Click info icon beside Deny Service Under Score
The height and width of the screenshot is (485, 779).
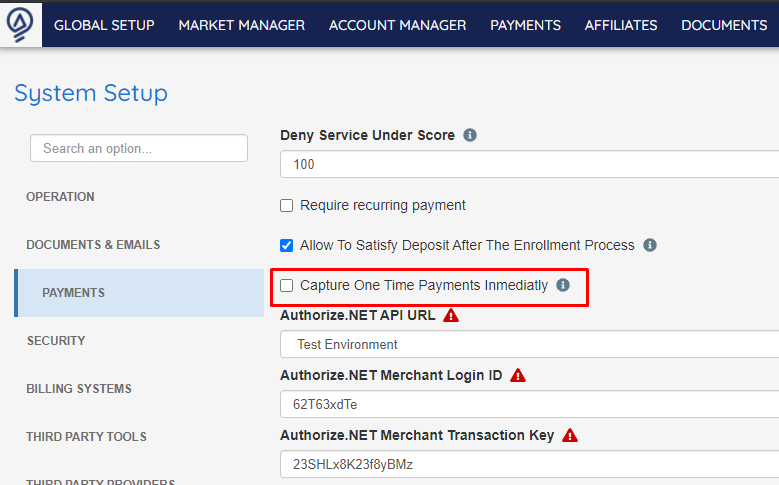click(x=469, y=135)
